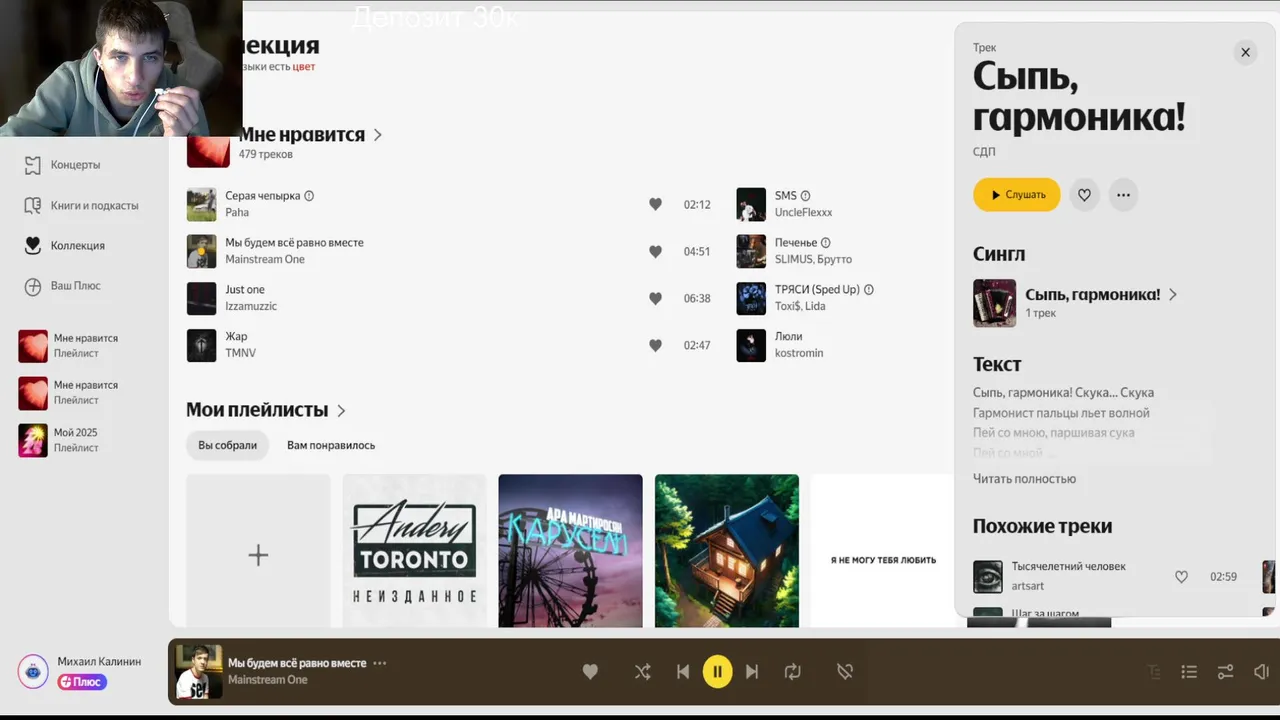Image resolution: width=1280 pixels, height=720 pixels.
Task: Skip to the next track
Action: click(752, 672)
